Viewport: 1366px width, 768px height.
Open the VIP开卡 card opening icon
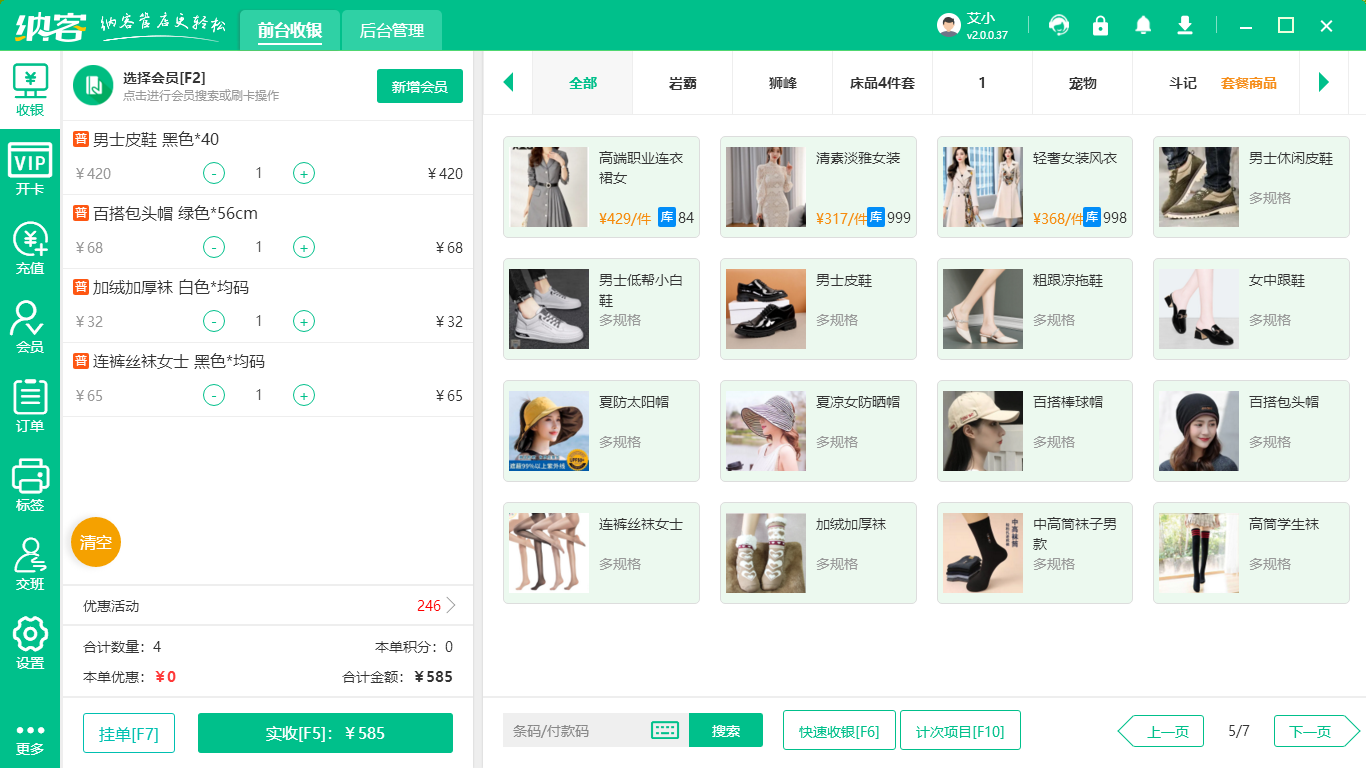pyautogui.click(x=29, y=162)
